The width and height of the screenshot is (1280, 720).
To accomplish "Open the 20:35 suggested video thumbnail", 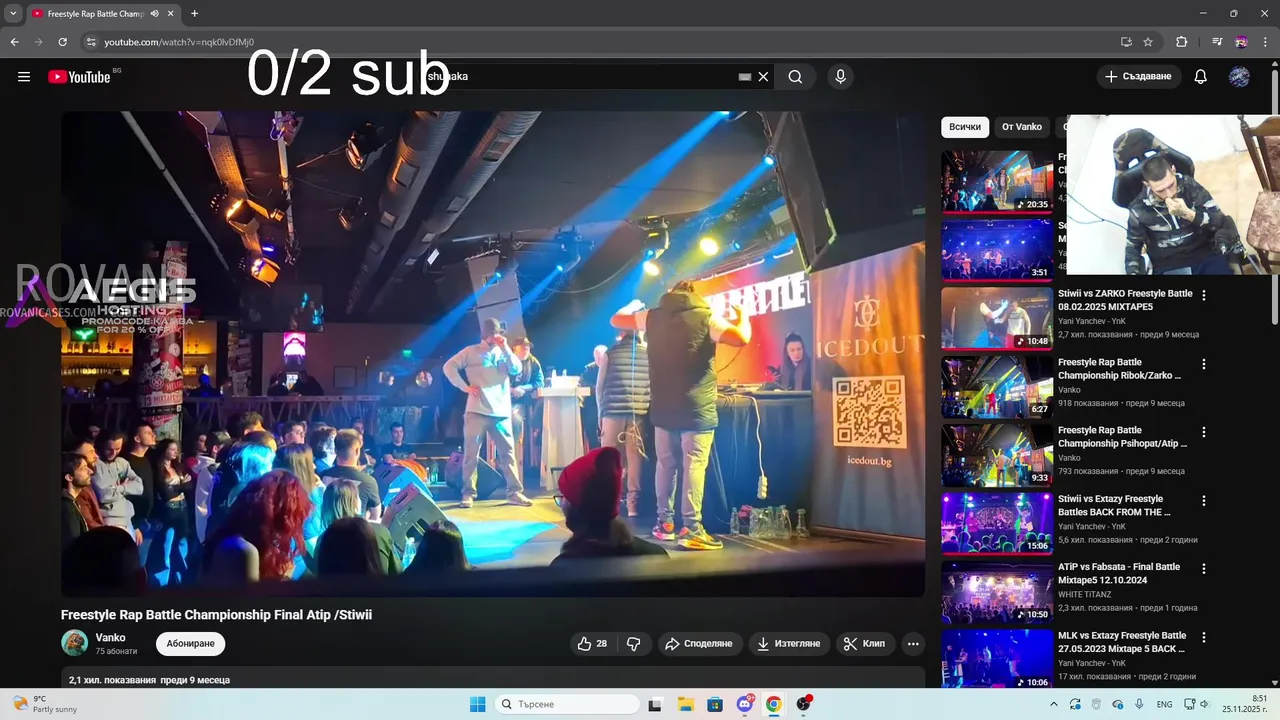I will click(997, 182).
